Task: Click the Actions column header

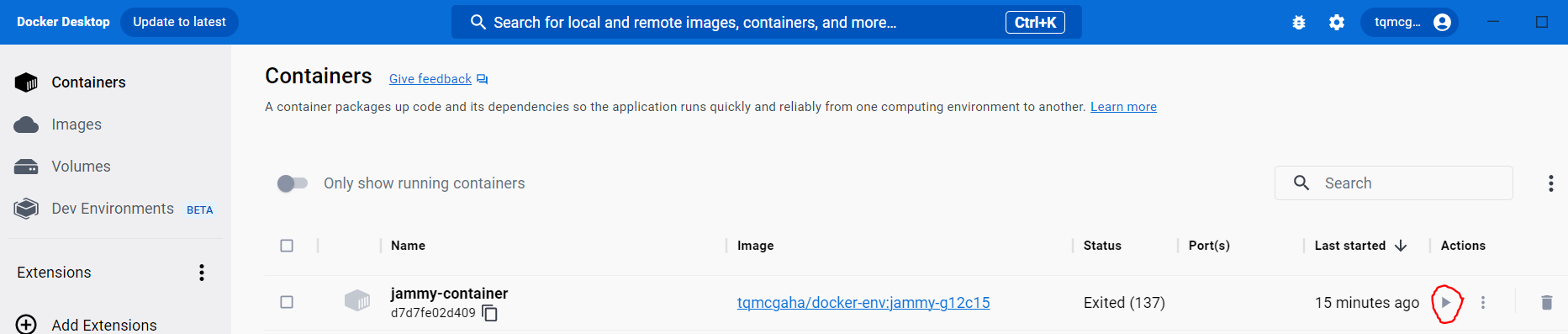Action: click(1463, 246)
